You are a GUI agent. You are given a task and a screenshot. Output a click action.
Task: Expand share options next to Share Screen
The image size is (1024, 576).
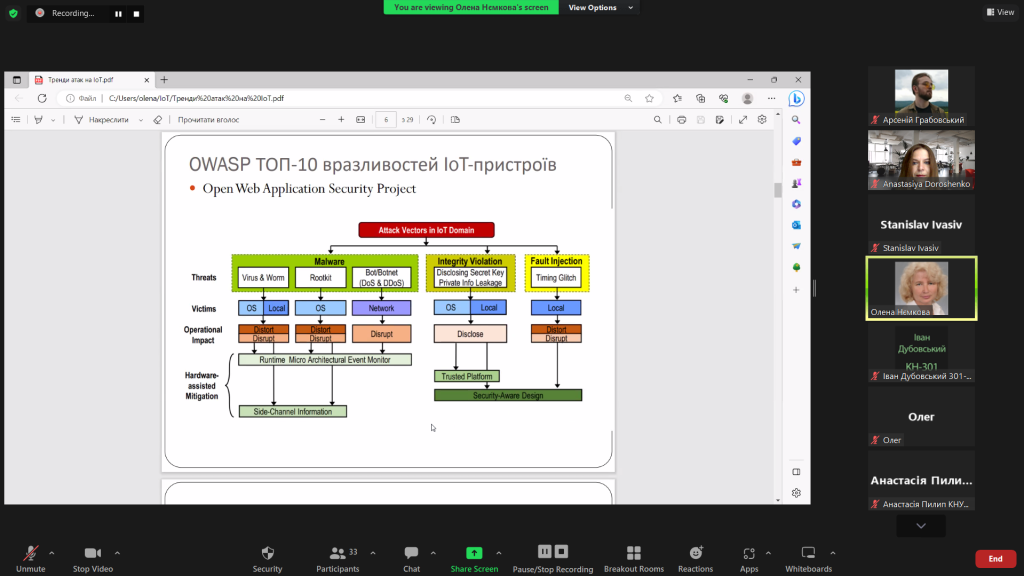pos(499,553)
